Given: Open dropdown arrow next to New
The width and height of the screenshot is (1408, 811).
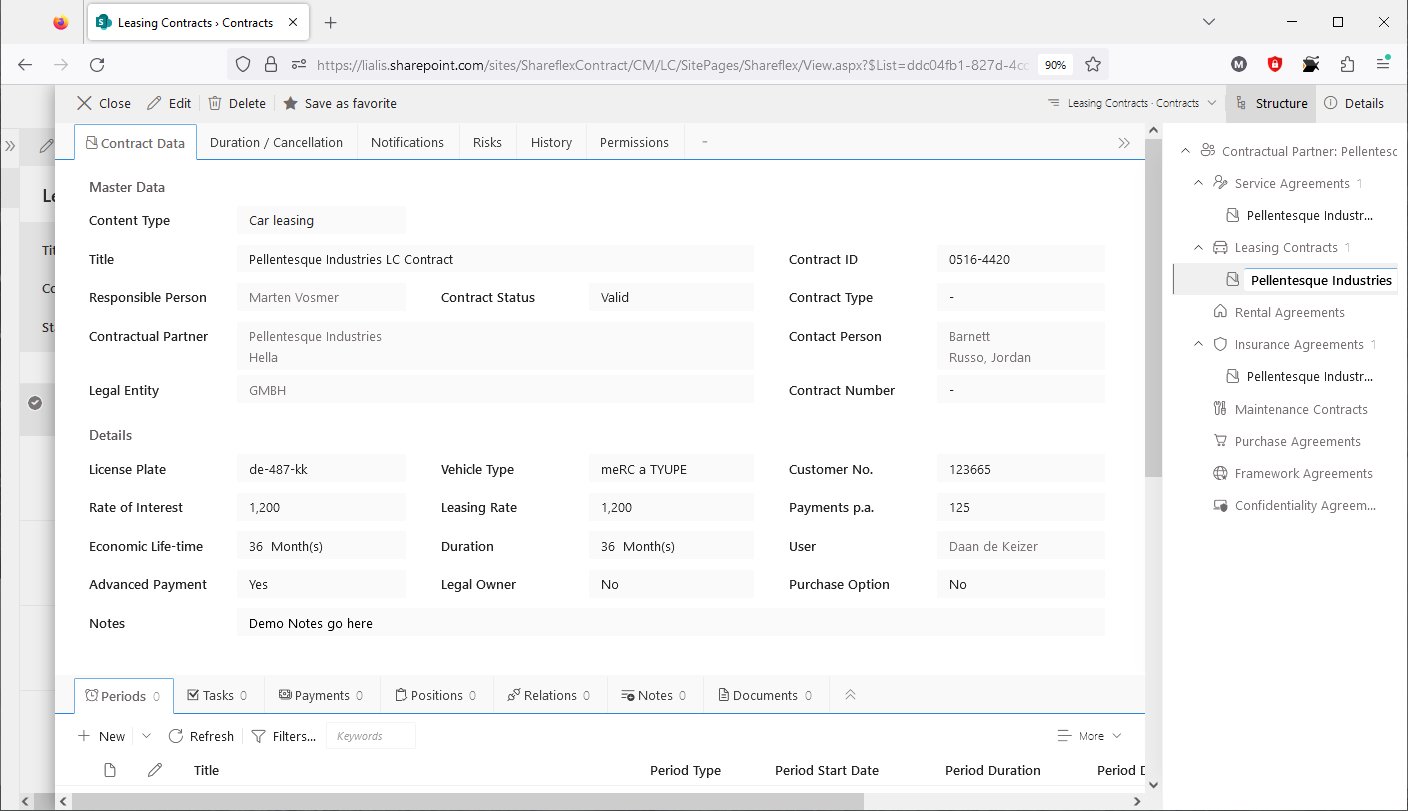Looking at the screenshot, I should (146, 736).
